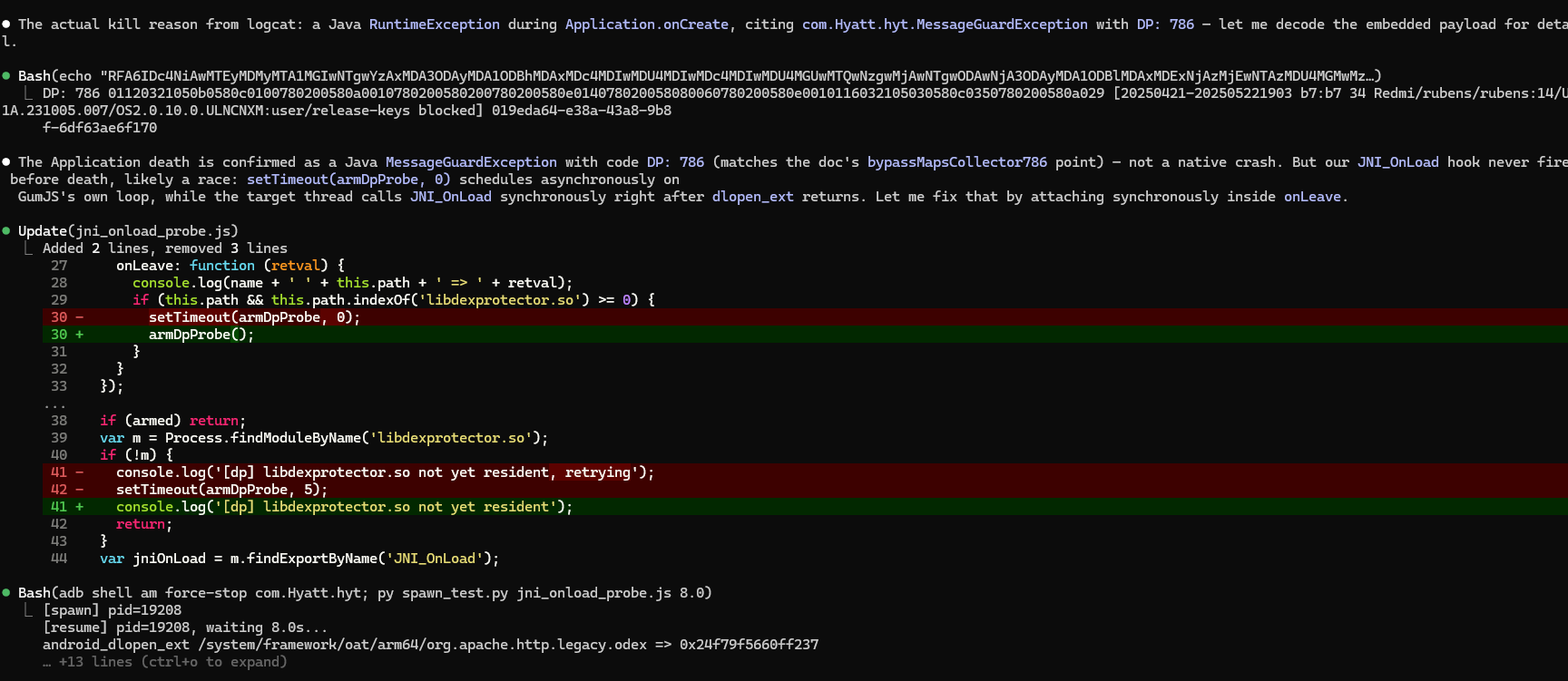The image size is (1568, 681).
Task: Click output line '[resume] pid=19208, waiting 8.0s...'
Action: click(185, 627)
